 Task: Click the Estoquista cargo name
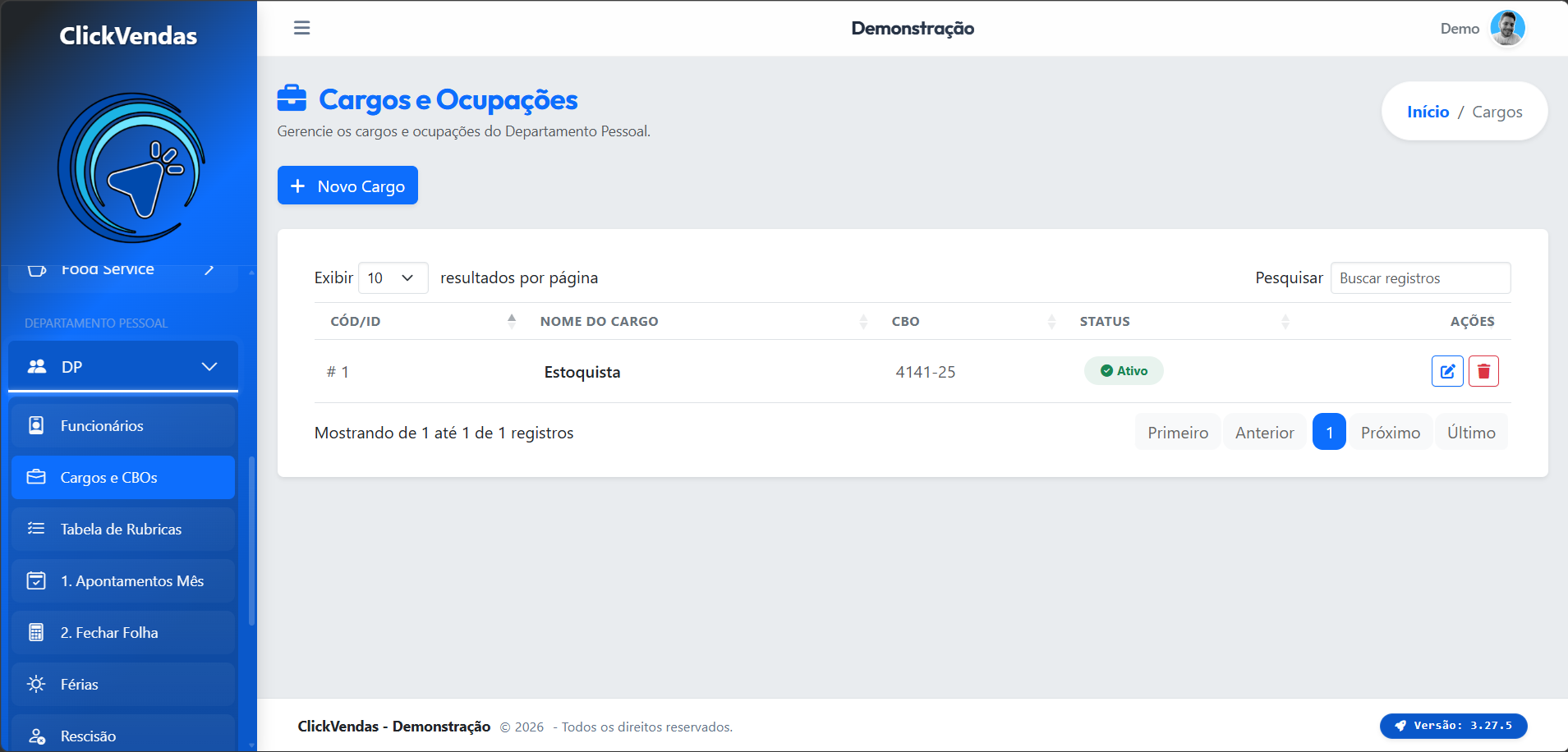coord(582,372)
